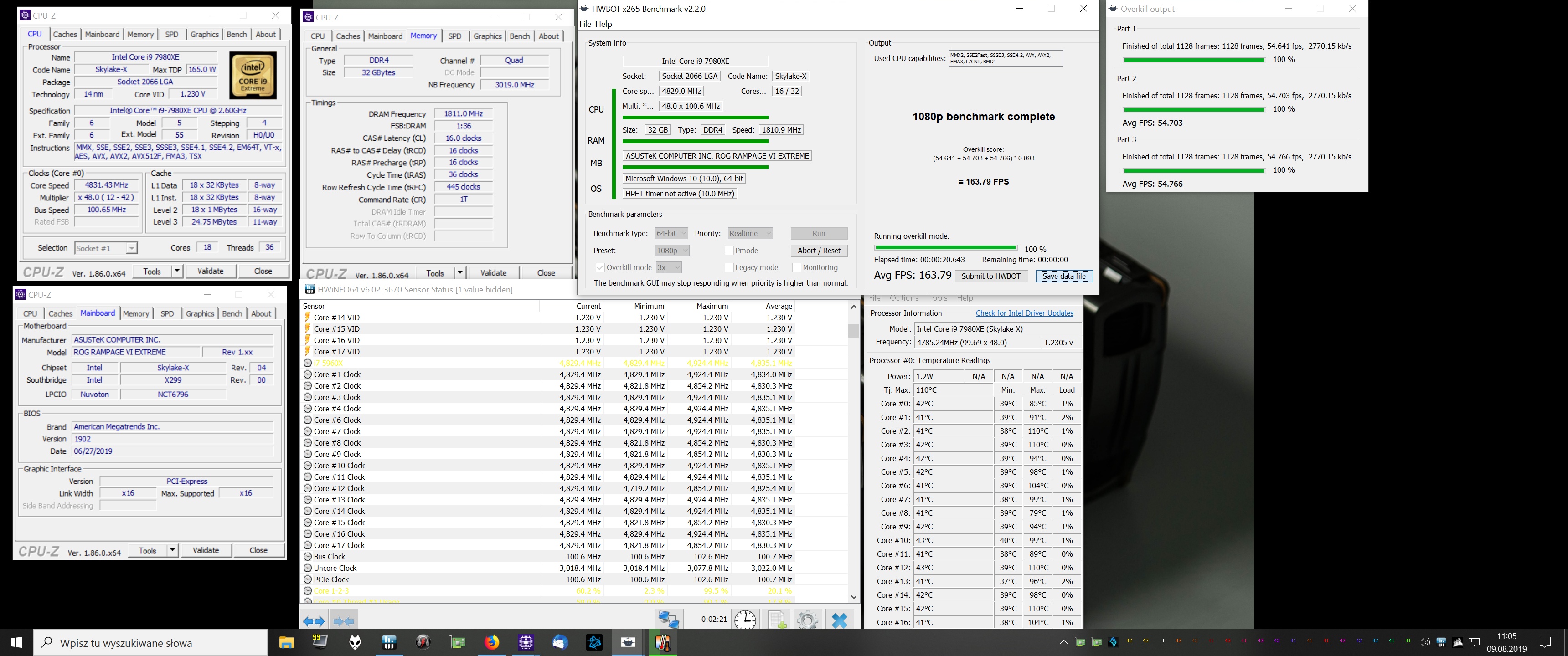Viewport: 1568px width, 656px height.
Task: Switch to CPU-Z purple chip taskbar icon
Action: 526,643
